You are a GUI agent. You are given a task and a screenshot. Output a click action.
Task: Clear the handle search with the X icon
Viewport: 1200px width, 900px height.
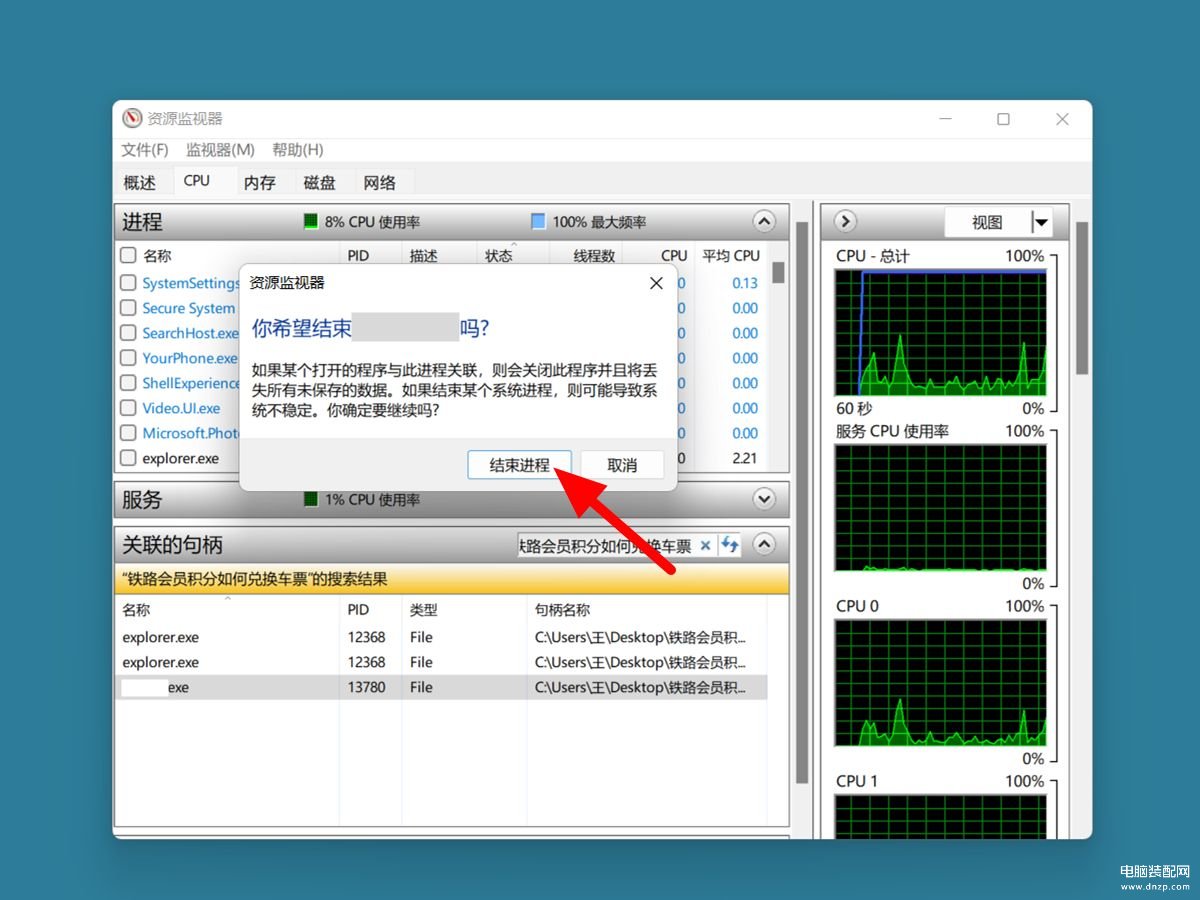tap(705, 545)
